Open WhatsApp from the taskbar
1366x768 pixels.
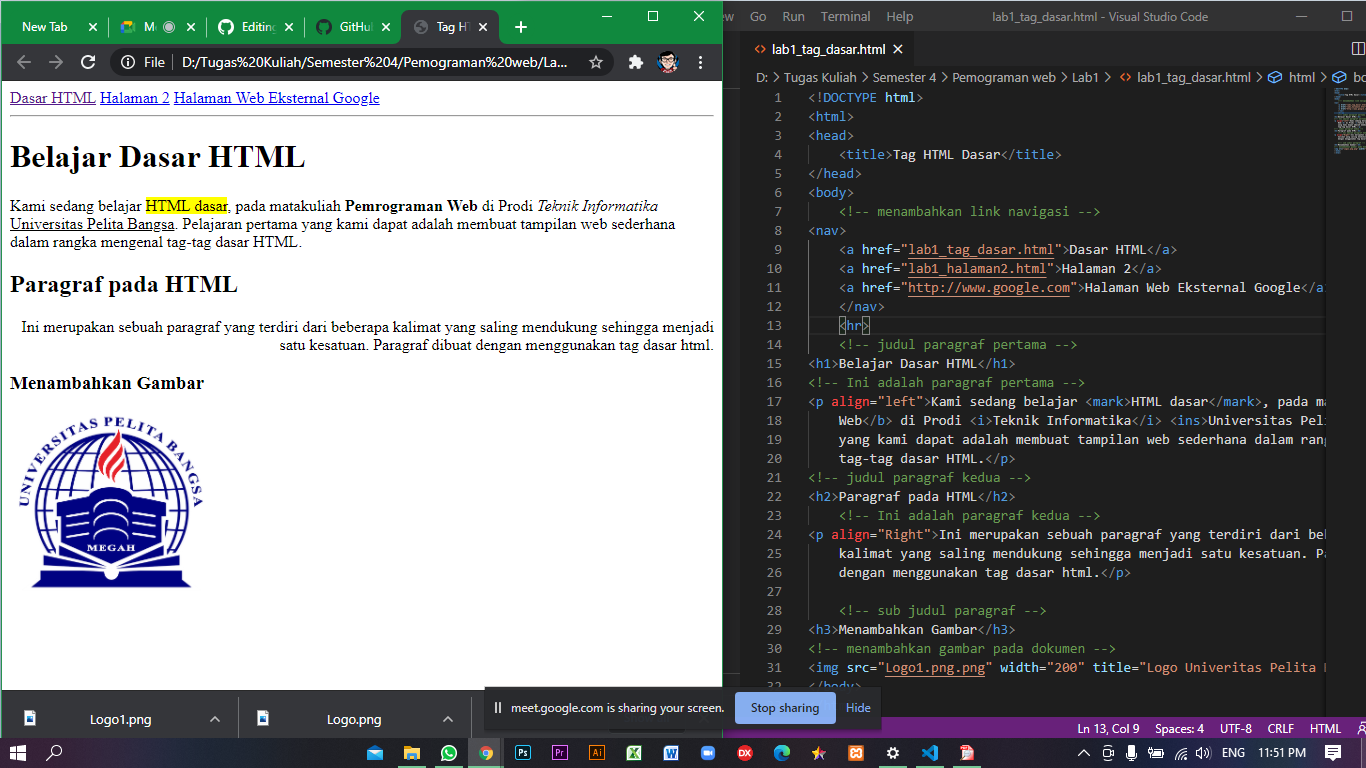[449, 753]
